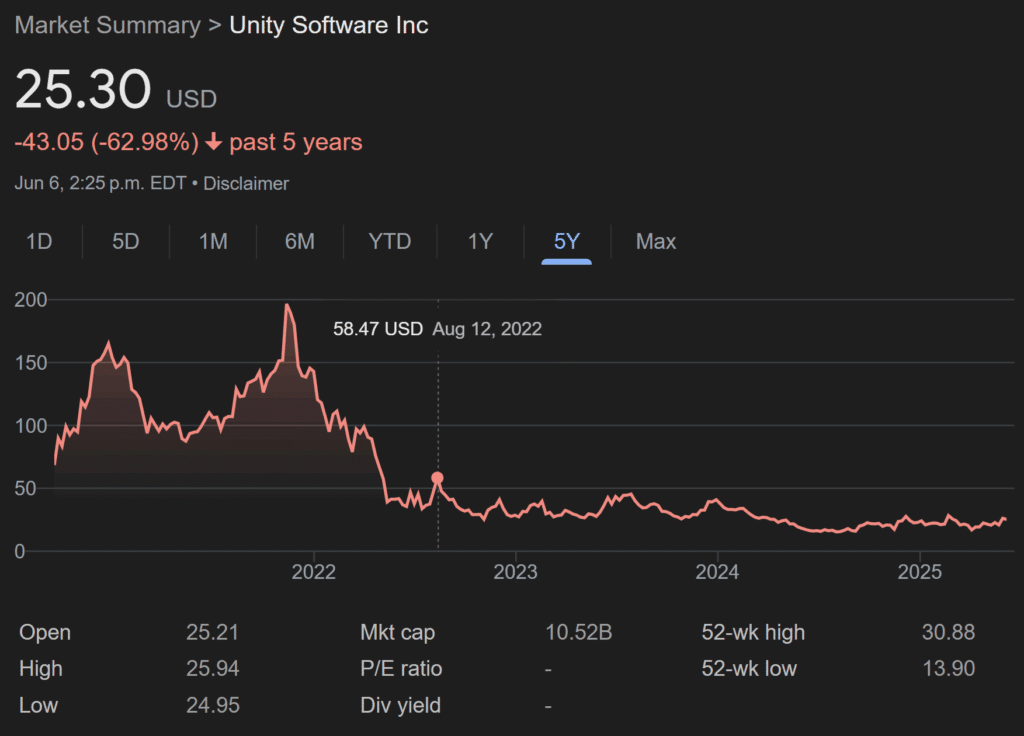
Task: Click the P/E ratio label
Action: [x=401, y=669]
